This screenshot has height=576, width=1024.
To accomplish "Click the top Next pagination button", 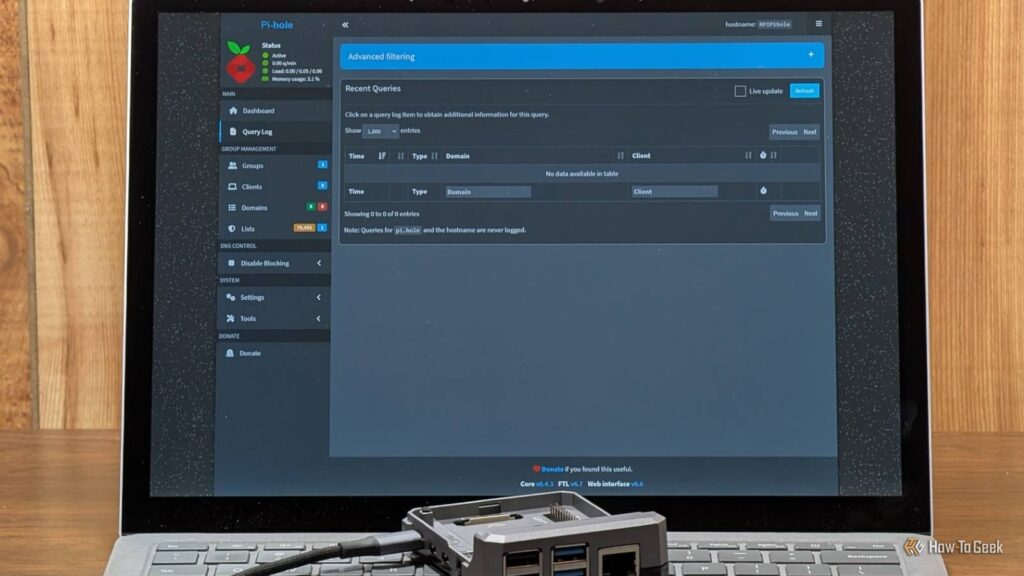I will point(810,132).
